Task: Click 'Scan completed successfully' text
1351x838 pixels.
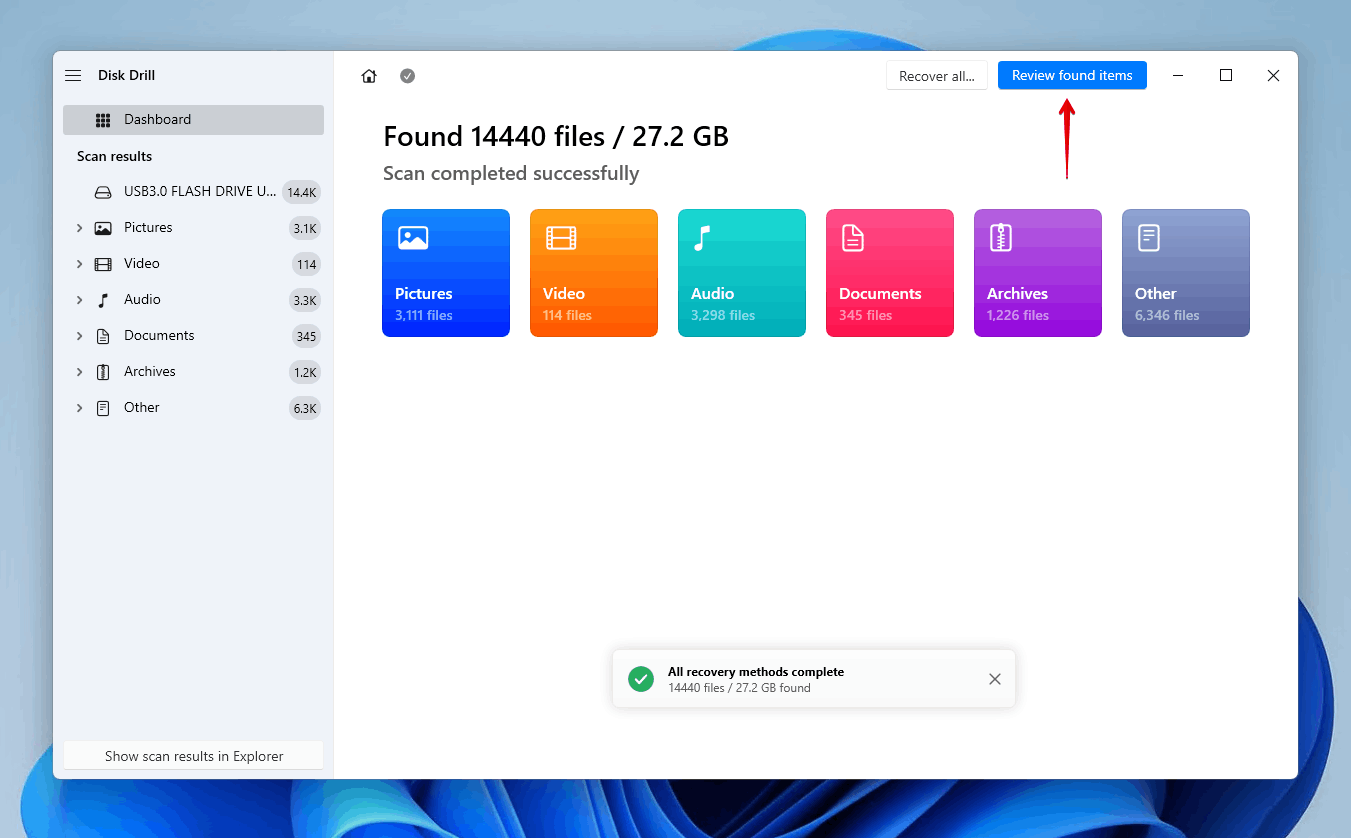Action: (511, 174)
